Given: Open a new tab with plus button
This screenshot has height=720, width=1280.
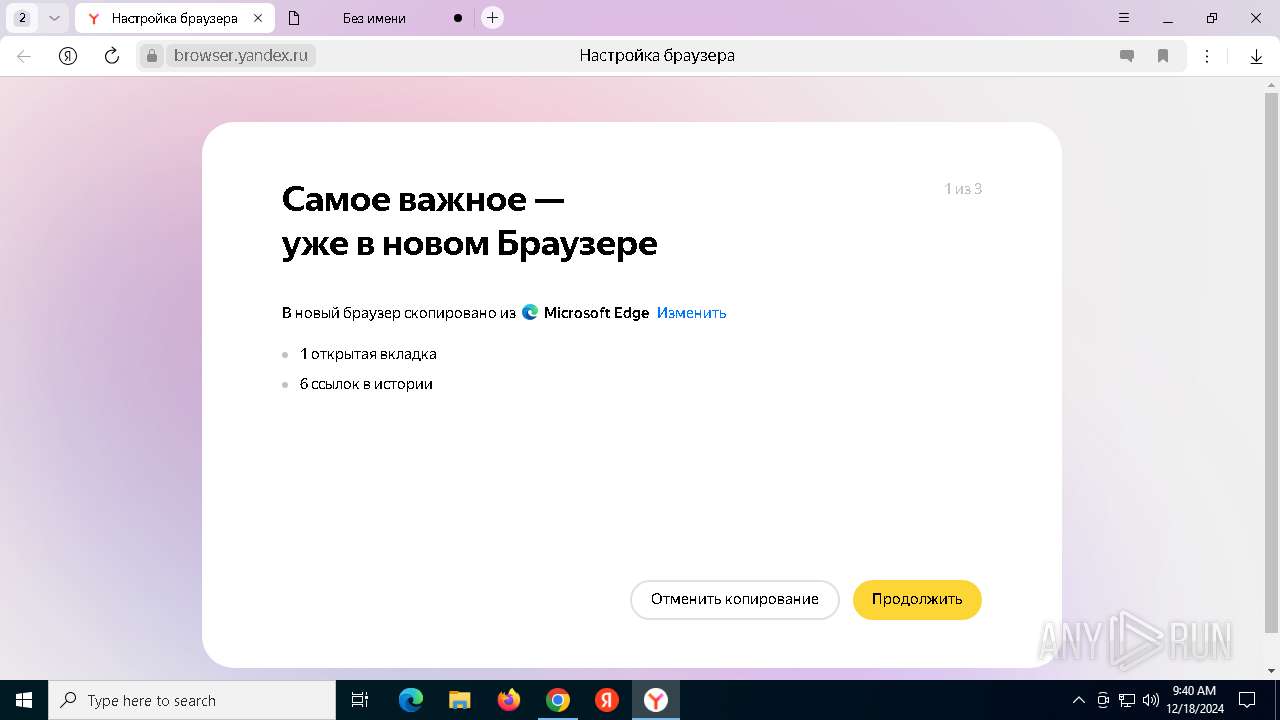Looking at the screenshot, I should tap(492, 18).
